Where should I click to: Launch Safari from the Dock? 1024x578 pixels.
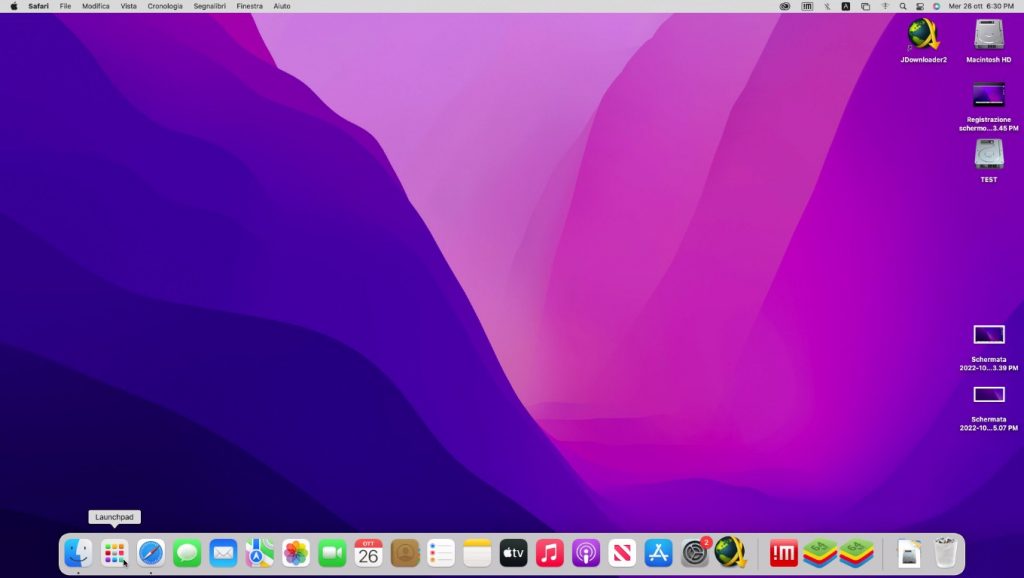pyautogui.click(x=151, y=554)
